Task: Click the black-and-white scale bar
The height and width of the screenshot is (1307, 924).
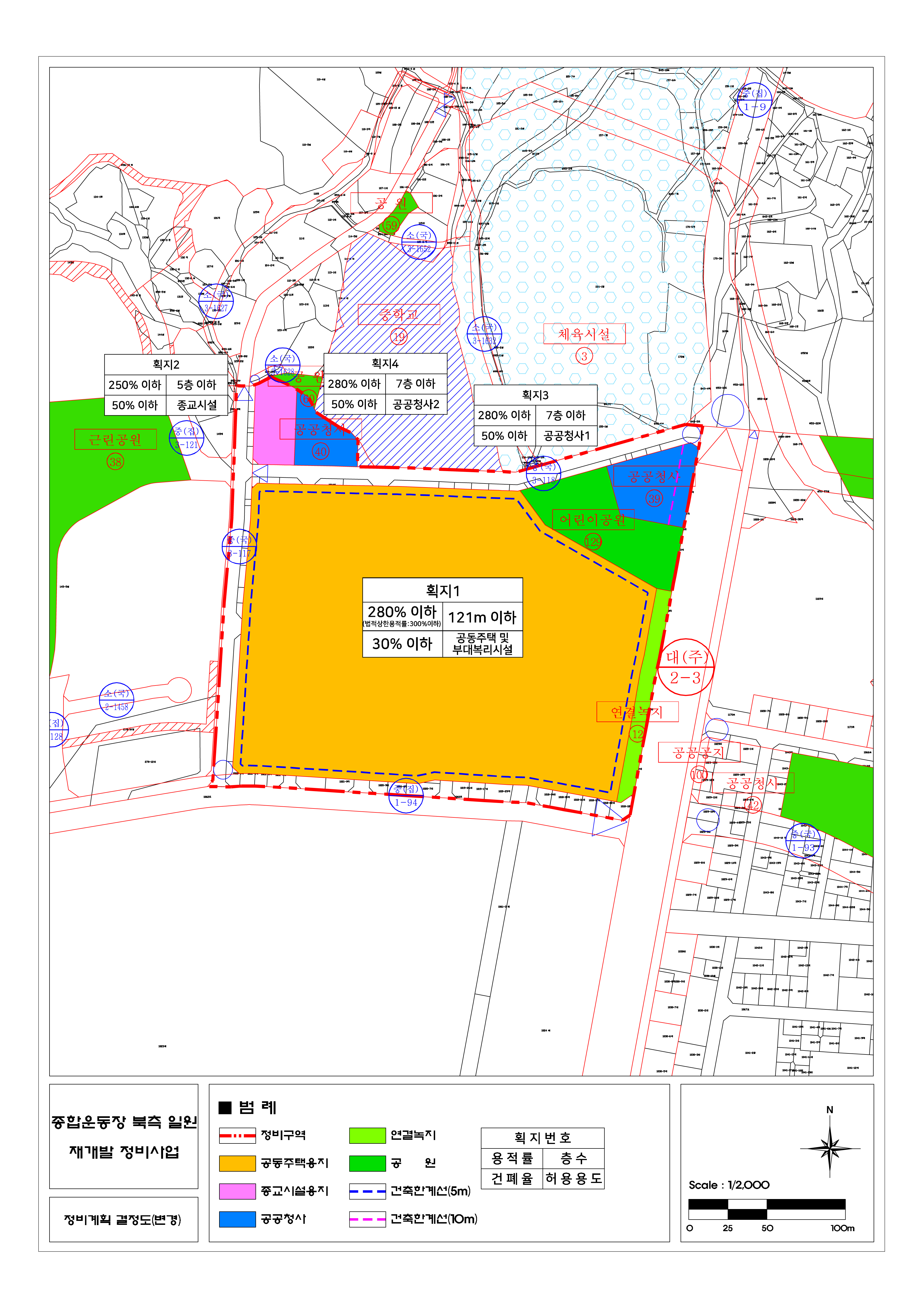Action: click(x=766, y=1209)
